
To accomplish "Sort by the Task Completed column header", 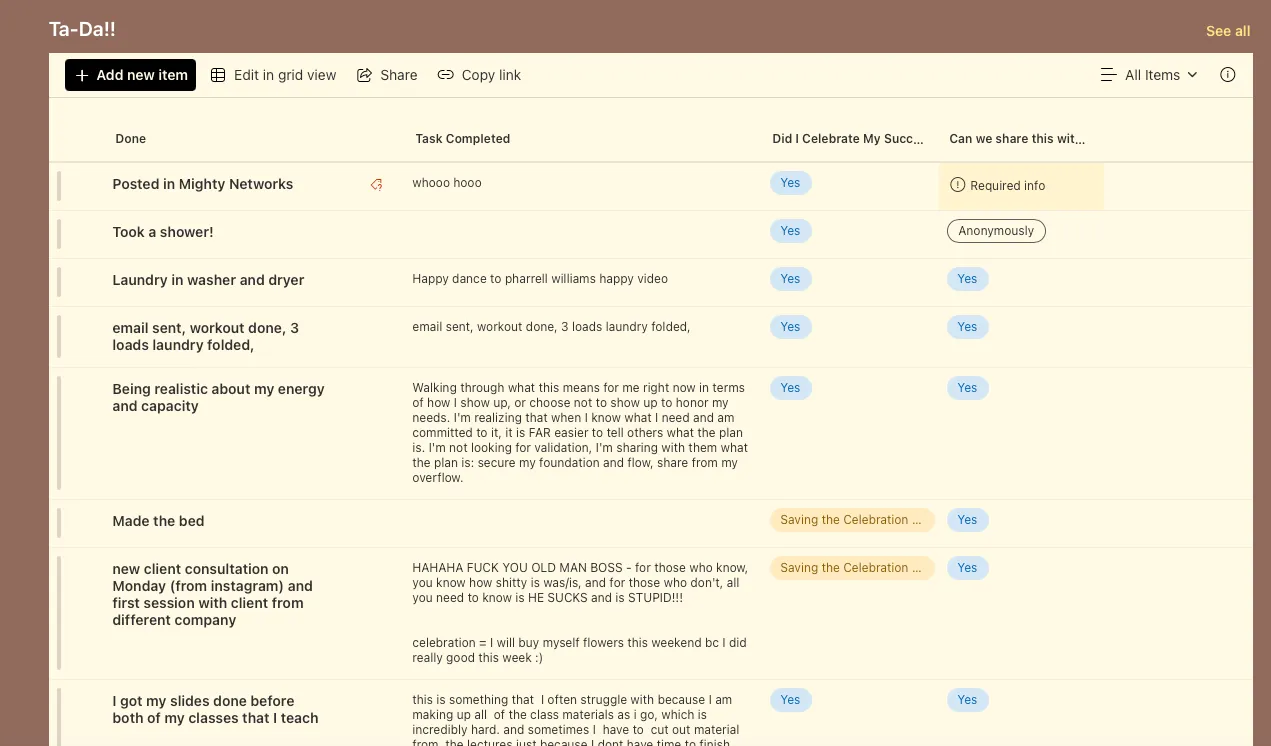I will (462, 139).
